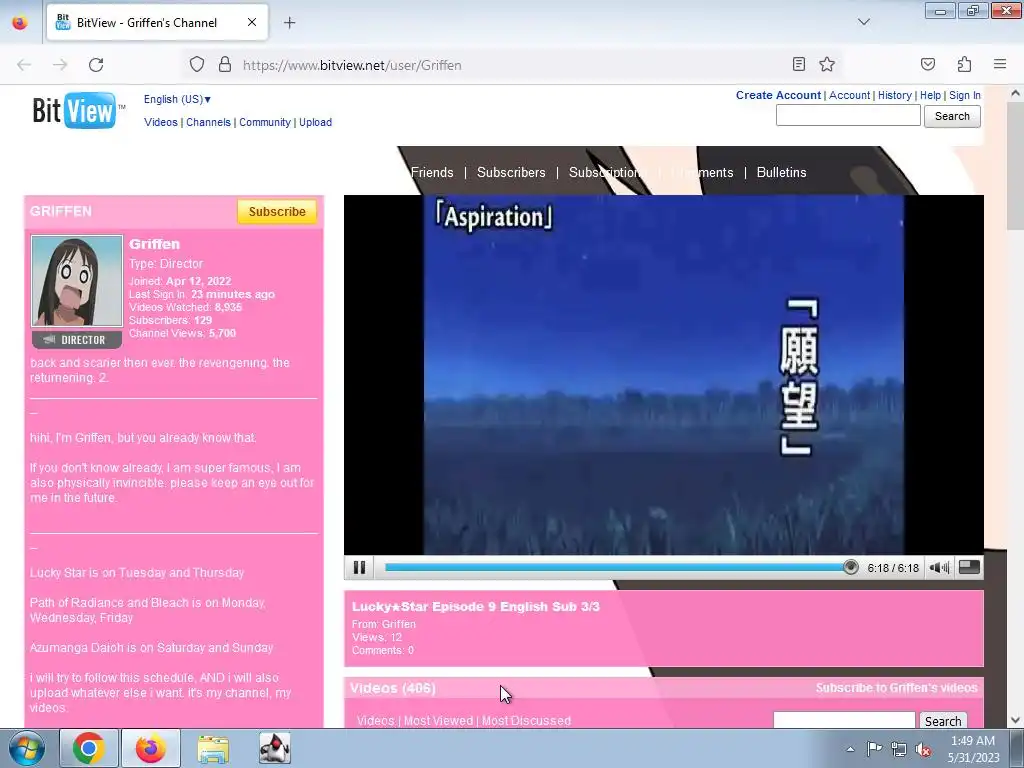Go forward with the forward arrow

[60, 65]
